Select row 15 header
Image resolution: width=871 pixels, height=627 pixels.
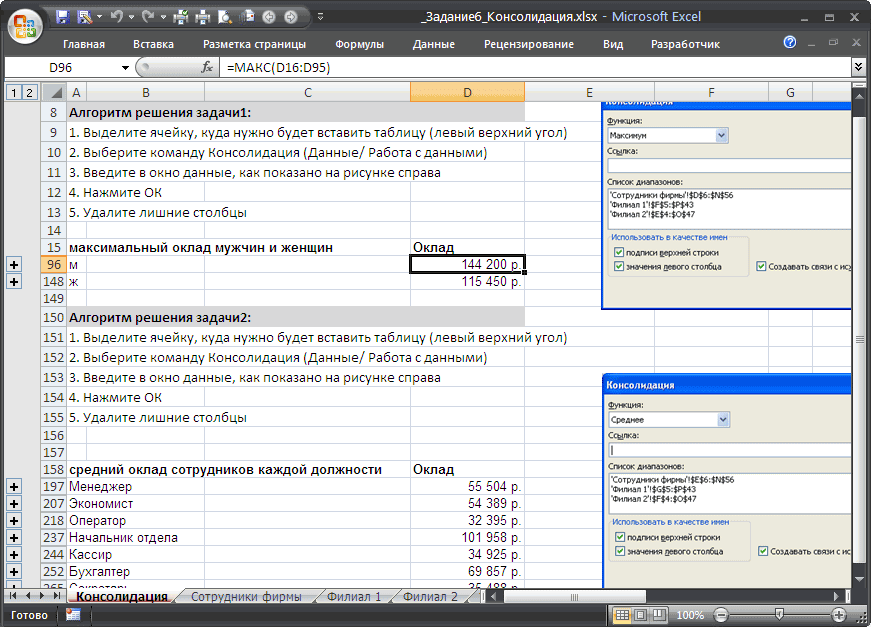coord(54,248)
